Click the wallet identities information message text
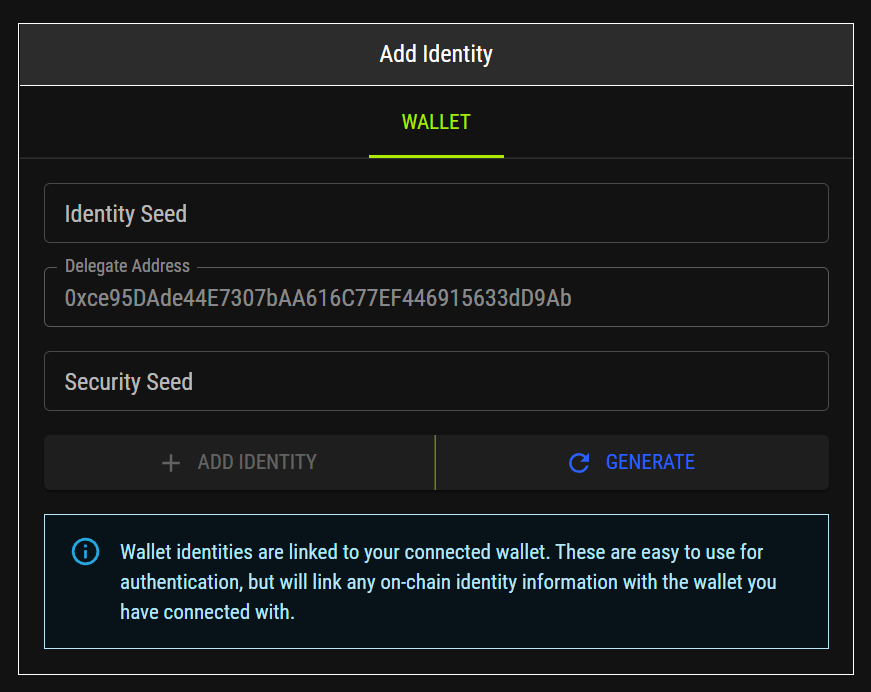The width and height of the screenshot is (871, 692). click(x=448, y=581)
